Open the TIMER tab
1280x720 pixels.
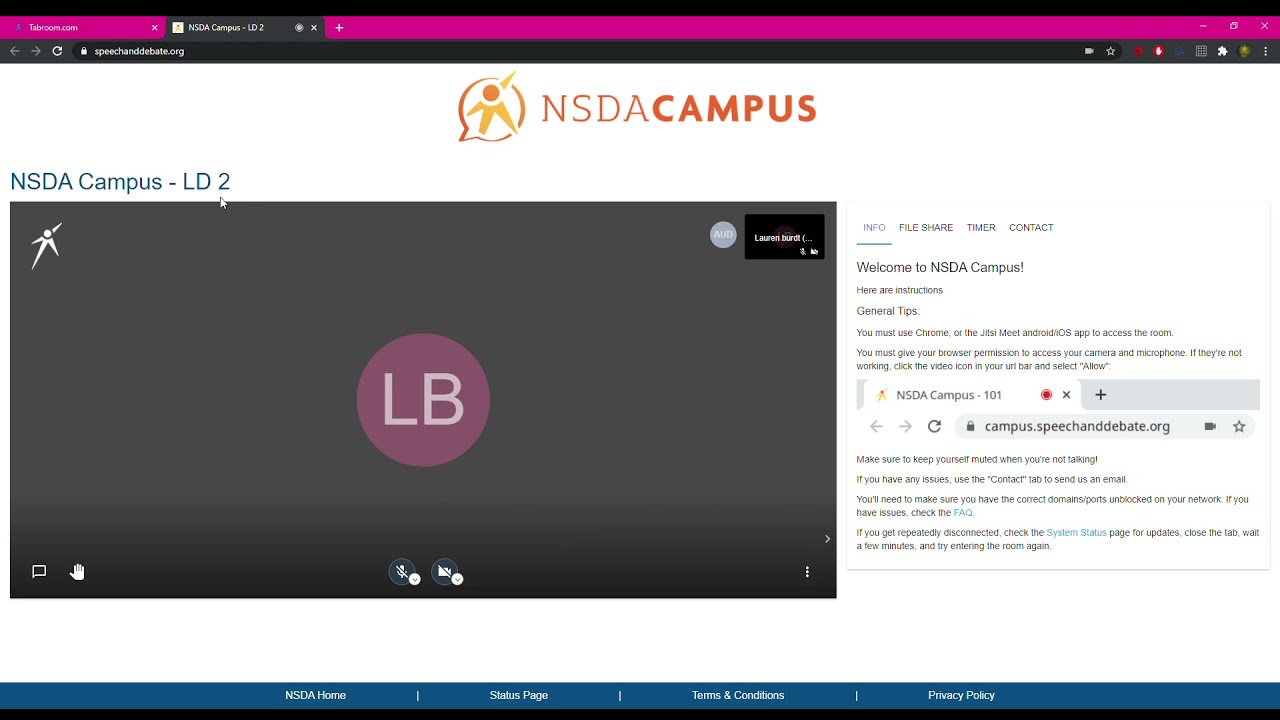click(981, 228)
